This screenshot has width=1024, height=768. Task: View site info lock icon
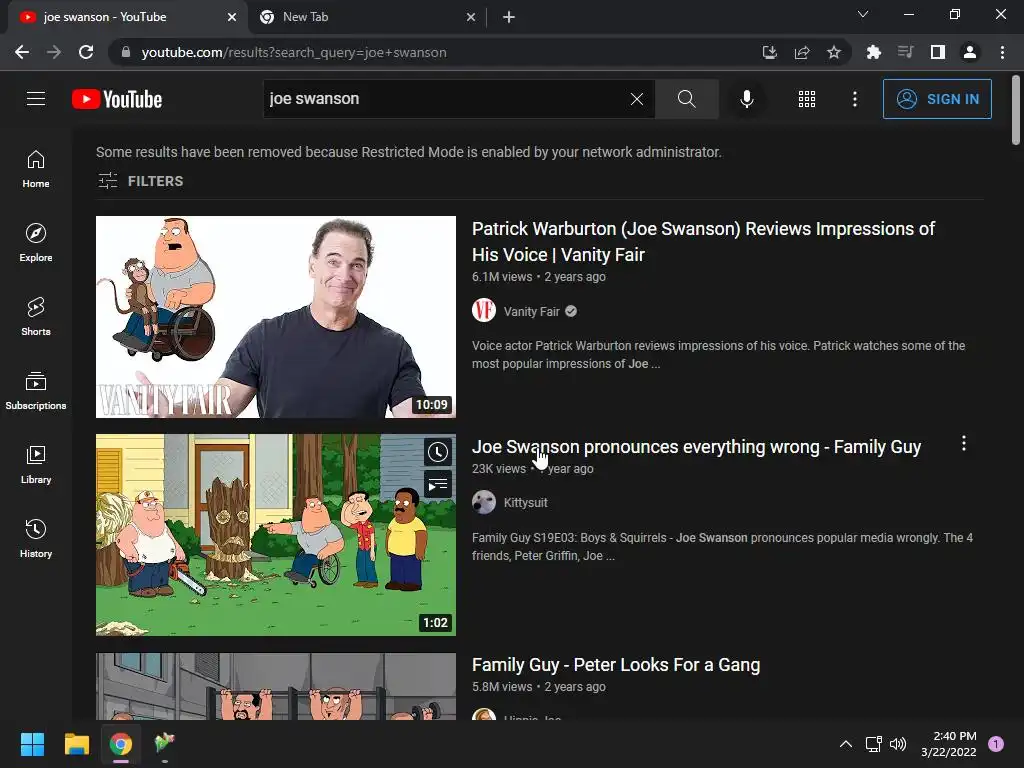[126, 52]
